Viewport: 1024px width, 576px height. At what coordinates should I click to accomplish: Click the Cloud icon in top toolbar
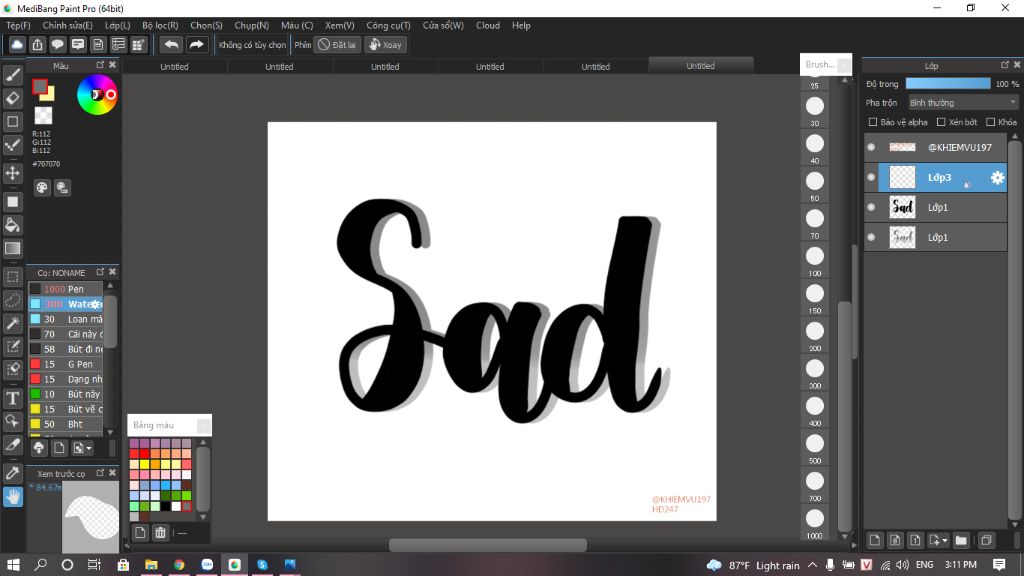click(17, 44)
